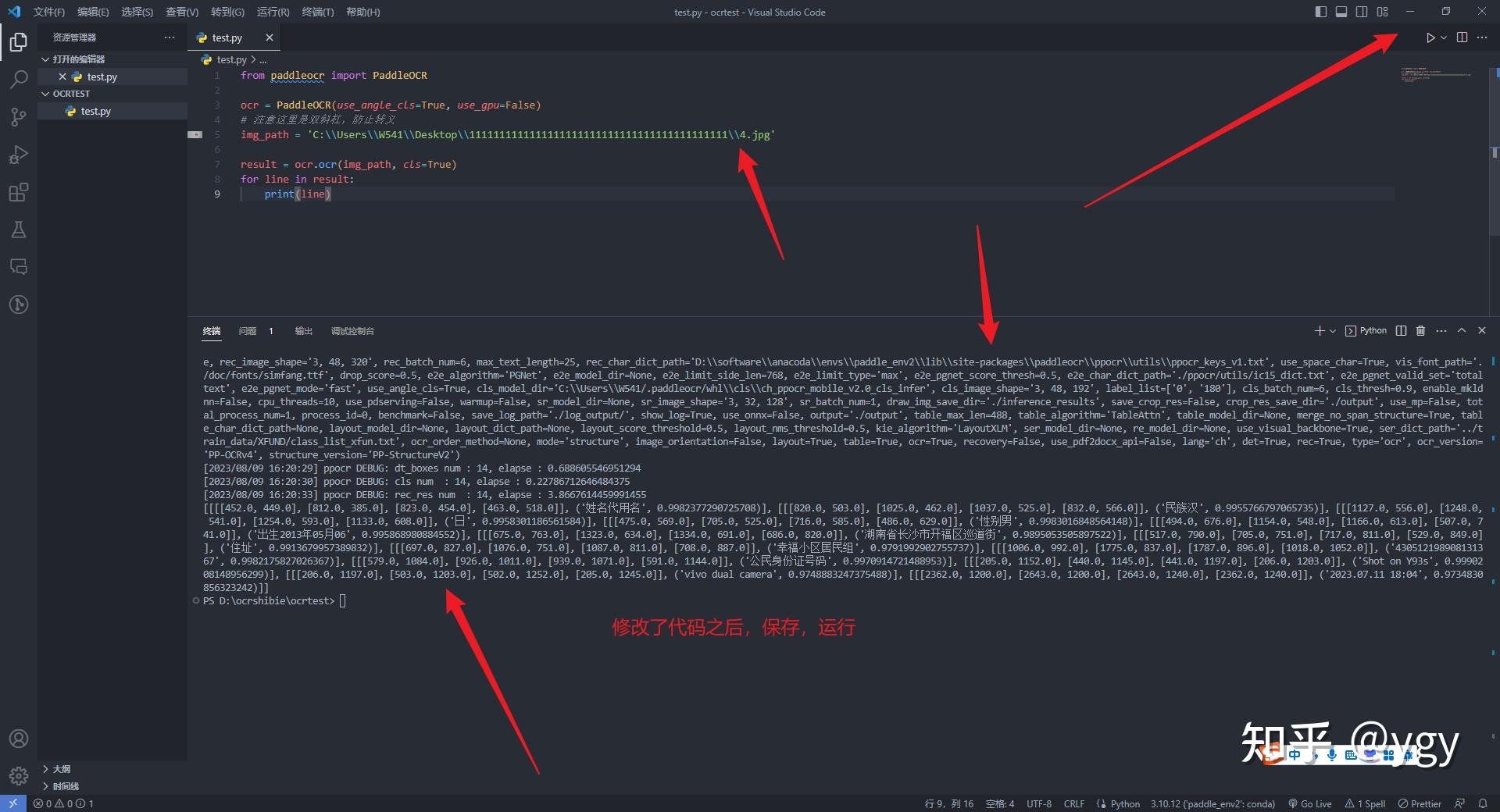The height and width of the screenshot is (812, 1500).
Task: Create a new terminal with plus icon
Action: pos(1320,331)
